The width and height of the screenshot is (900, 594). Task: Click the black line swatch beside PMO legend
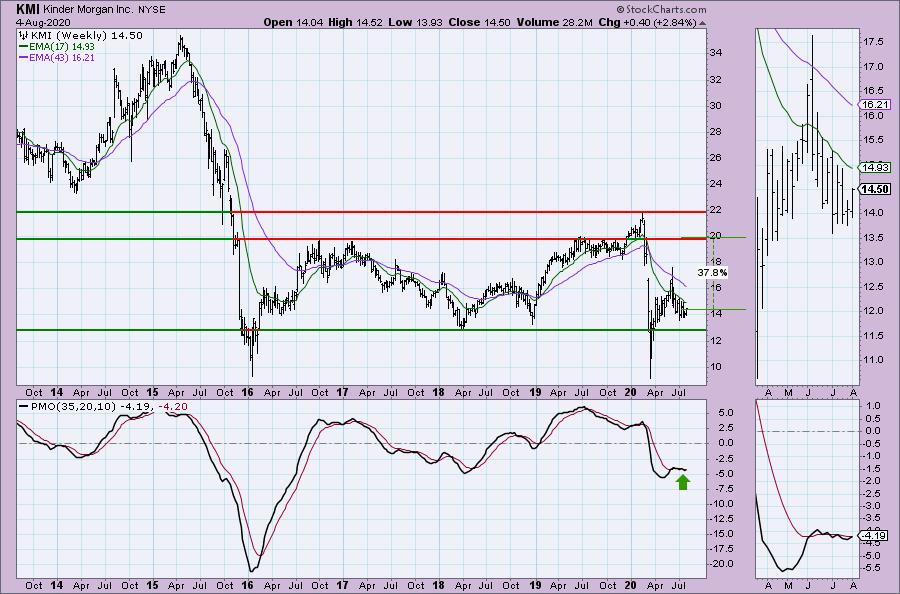pyautogui.click(x=24, y=407)
